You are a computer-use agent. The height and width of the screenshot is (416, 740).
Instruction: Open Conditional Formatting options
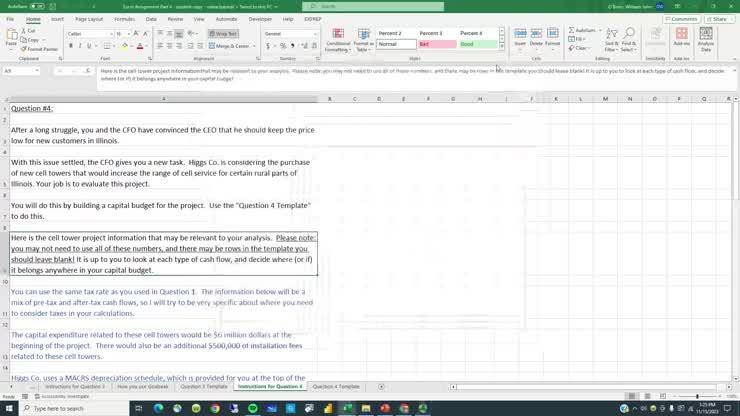coord(338,38)
